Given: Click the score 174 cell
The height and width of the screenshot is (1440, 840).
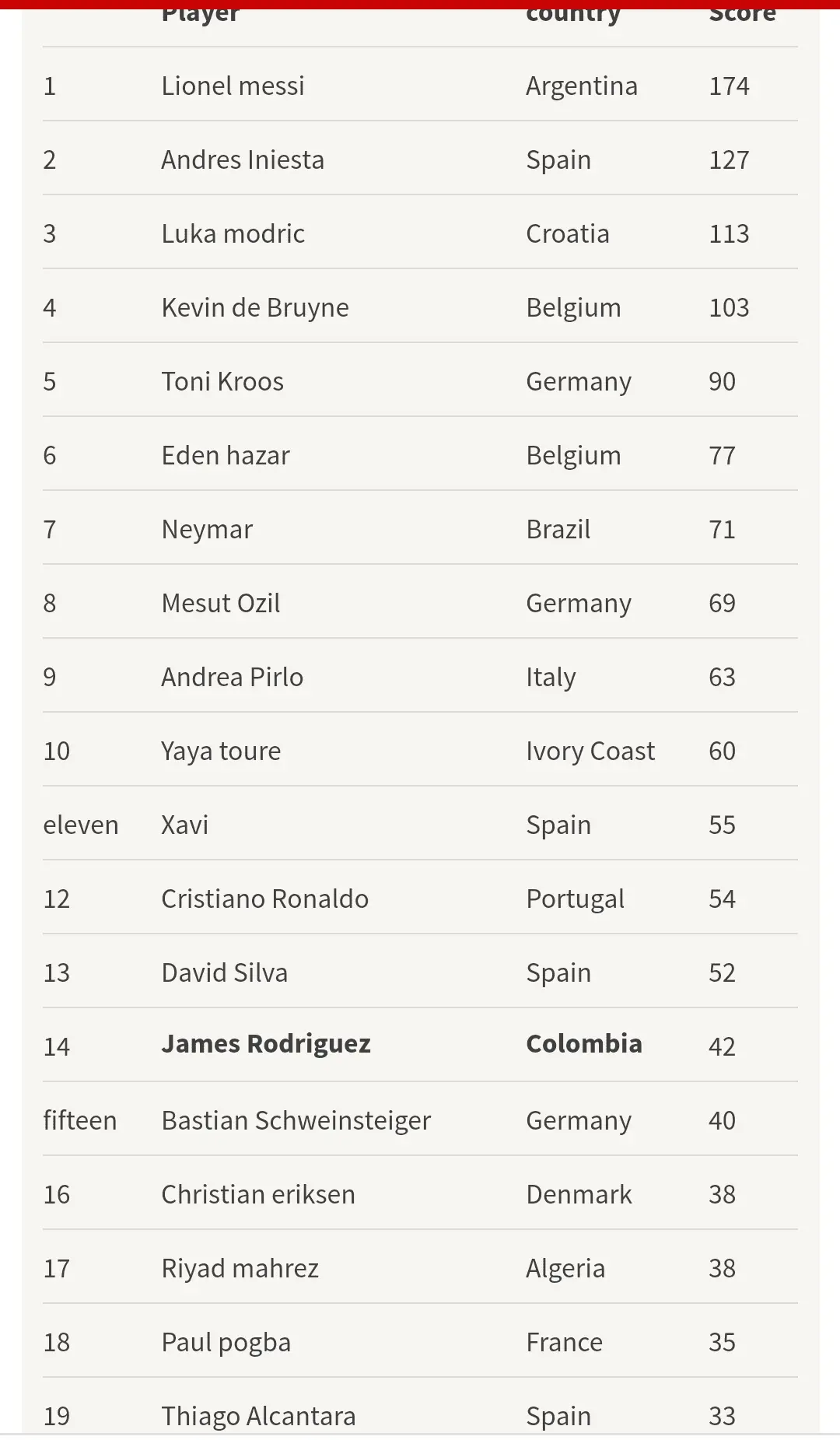Looking at the screenshot, I should pyautogui.click(x=729, y=86).
